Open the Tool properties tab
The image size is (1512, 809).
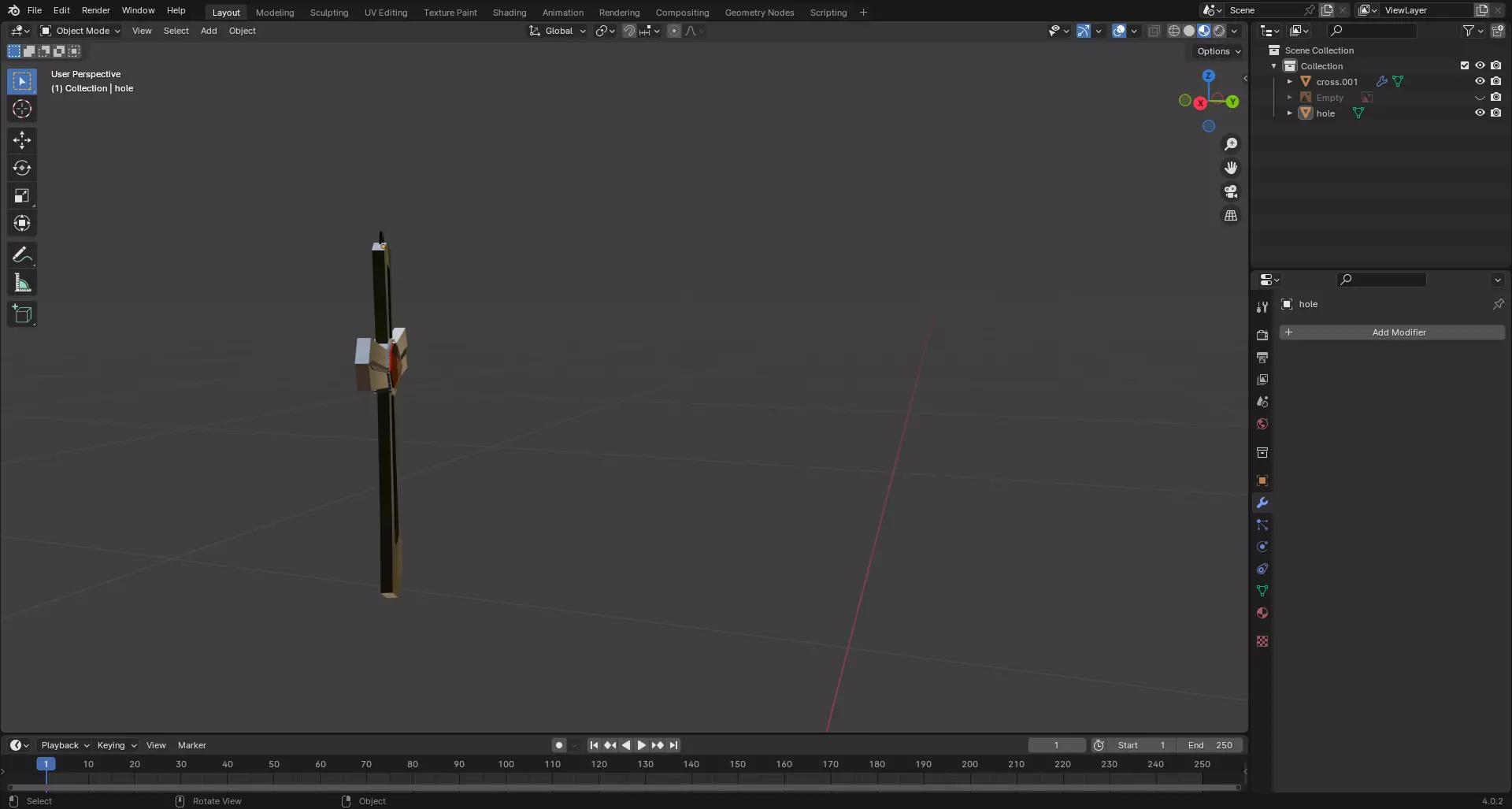(1262, 307)
